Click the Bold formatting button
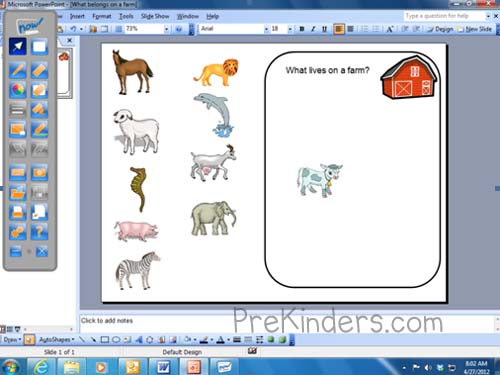Screen dimensions: 500x375 pos(302,29)
